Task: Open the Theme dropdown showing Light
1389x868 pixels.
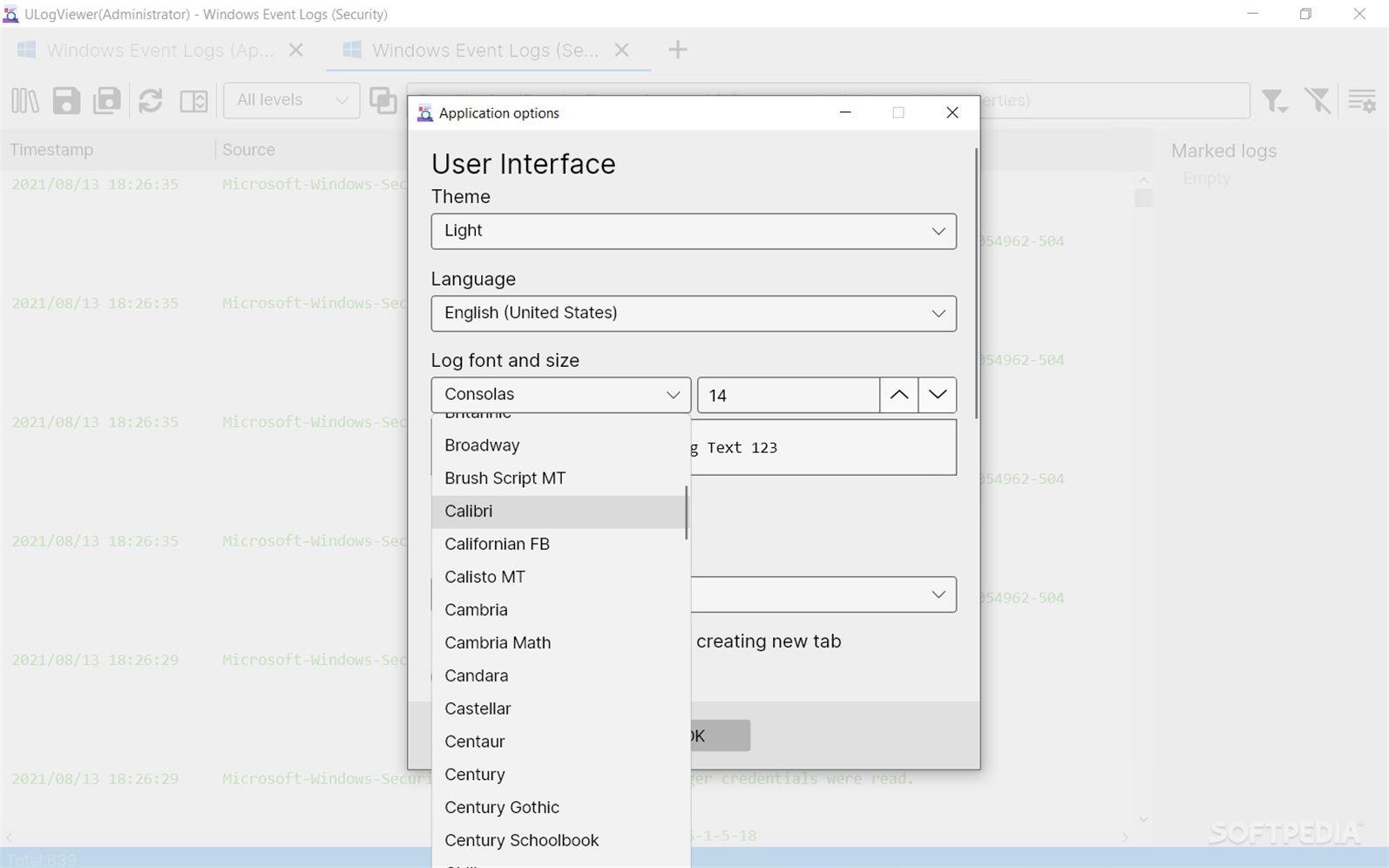Action: click(694, 231)
